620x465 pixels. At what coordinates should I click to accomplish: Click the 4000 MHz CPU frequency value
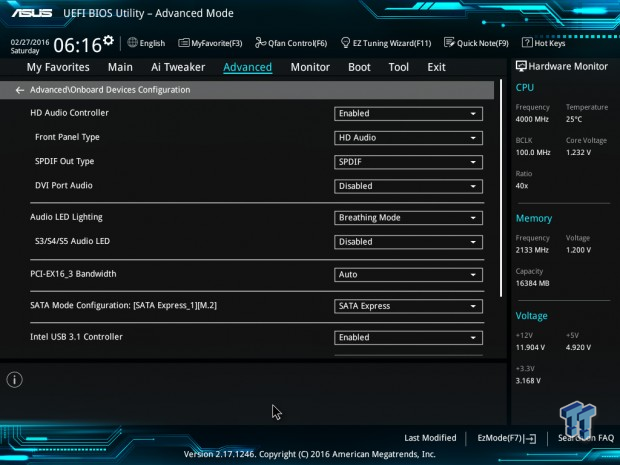[532, 119]
